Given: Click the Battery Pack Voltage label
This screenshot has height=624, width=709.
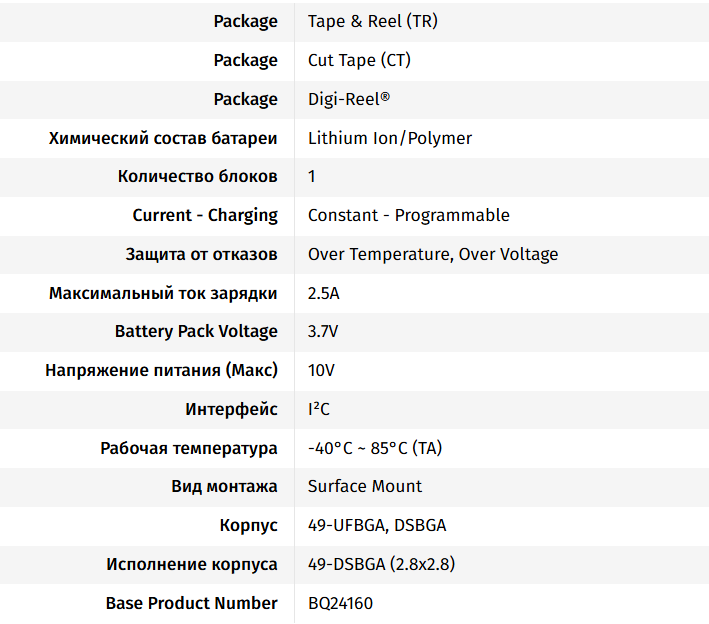Looking at the screenshot, I should (x=196, y=331).
